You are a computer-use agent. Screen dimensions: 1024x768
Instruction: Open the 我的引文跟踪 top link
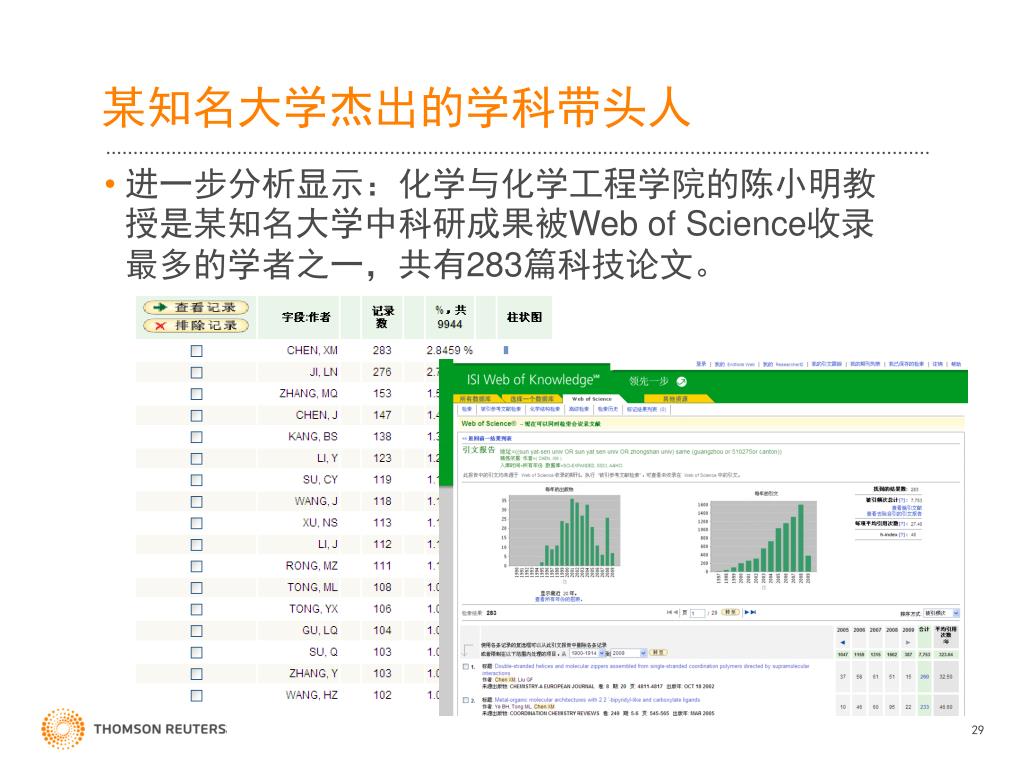pyautogui.click(x=826, y=364)
